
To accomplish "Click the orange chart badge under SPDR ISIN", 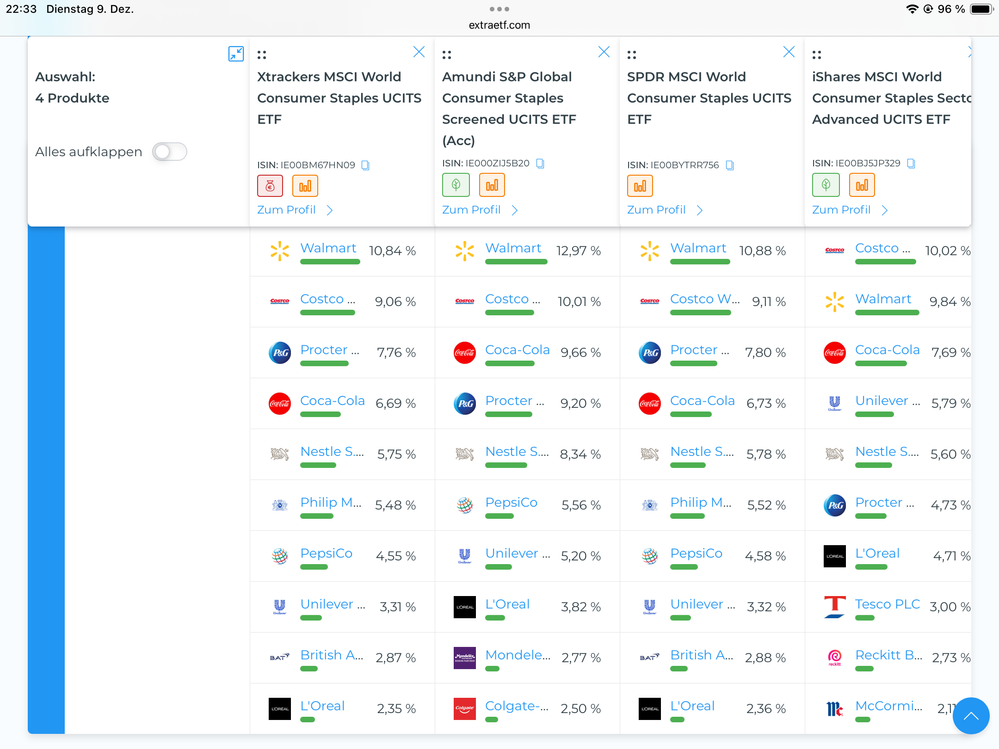I will 640,186.
